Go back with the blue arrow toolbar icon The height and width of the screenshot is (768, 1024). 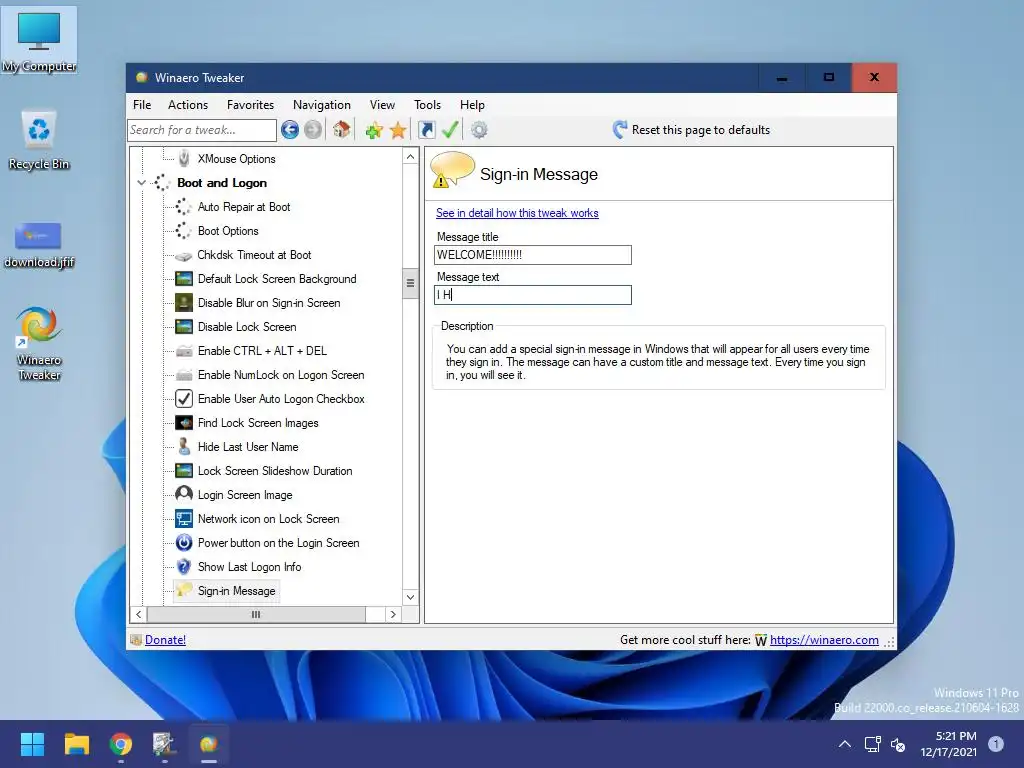[x=290, y=130]
